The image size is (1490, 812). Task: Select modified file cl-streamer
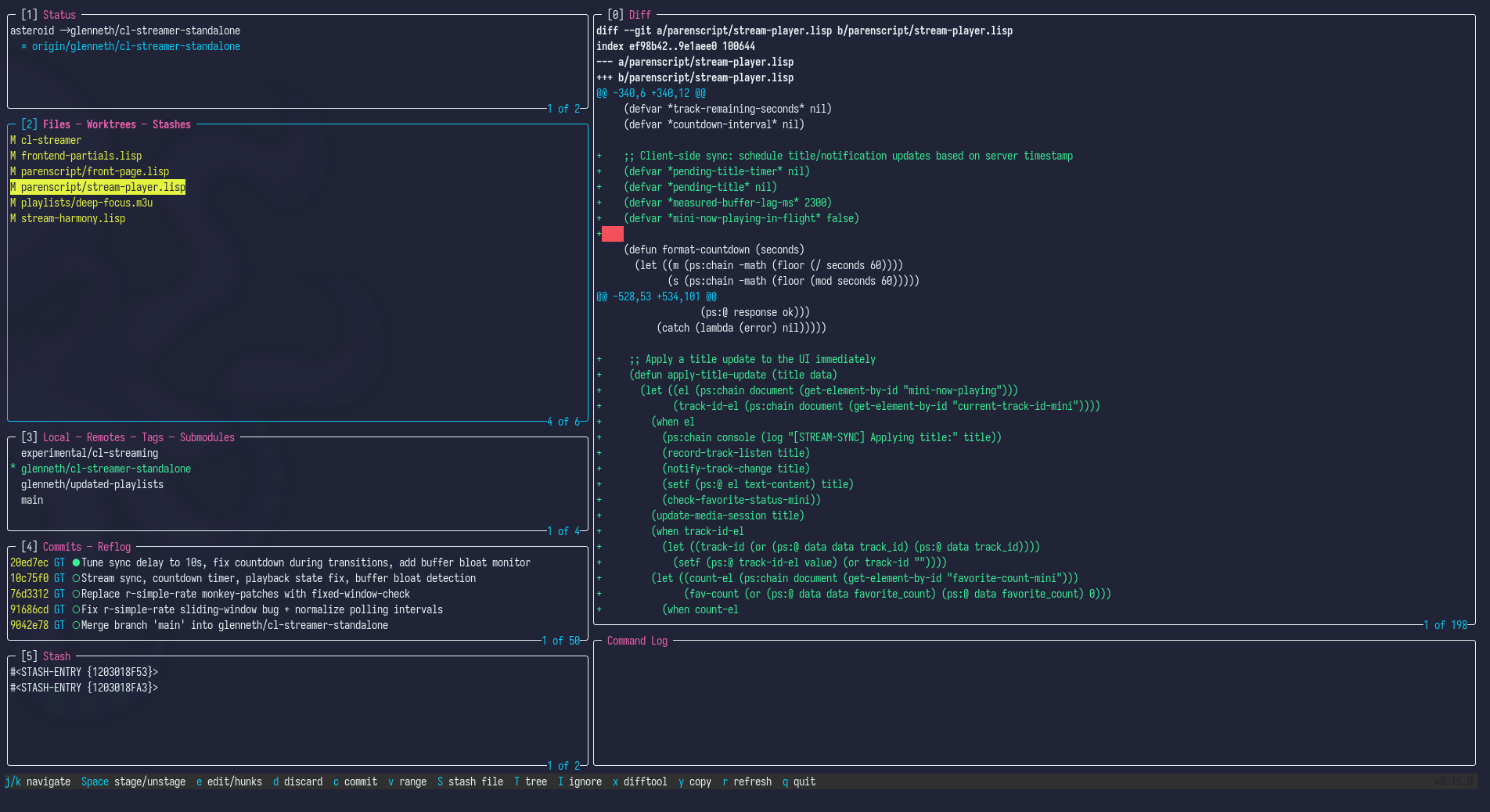tap(45, 140)
